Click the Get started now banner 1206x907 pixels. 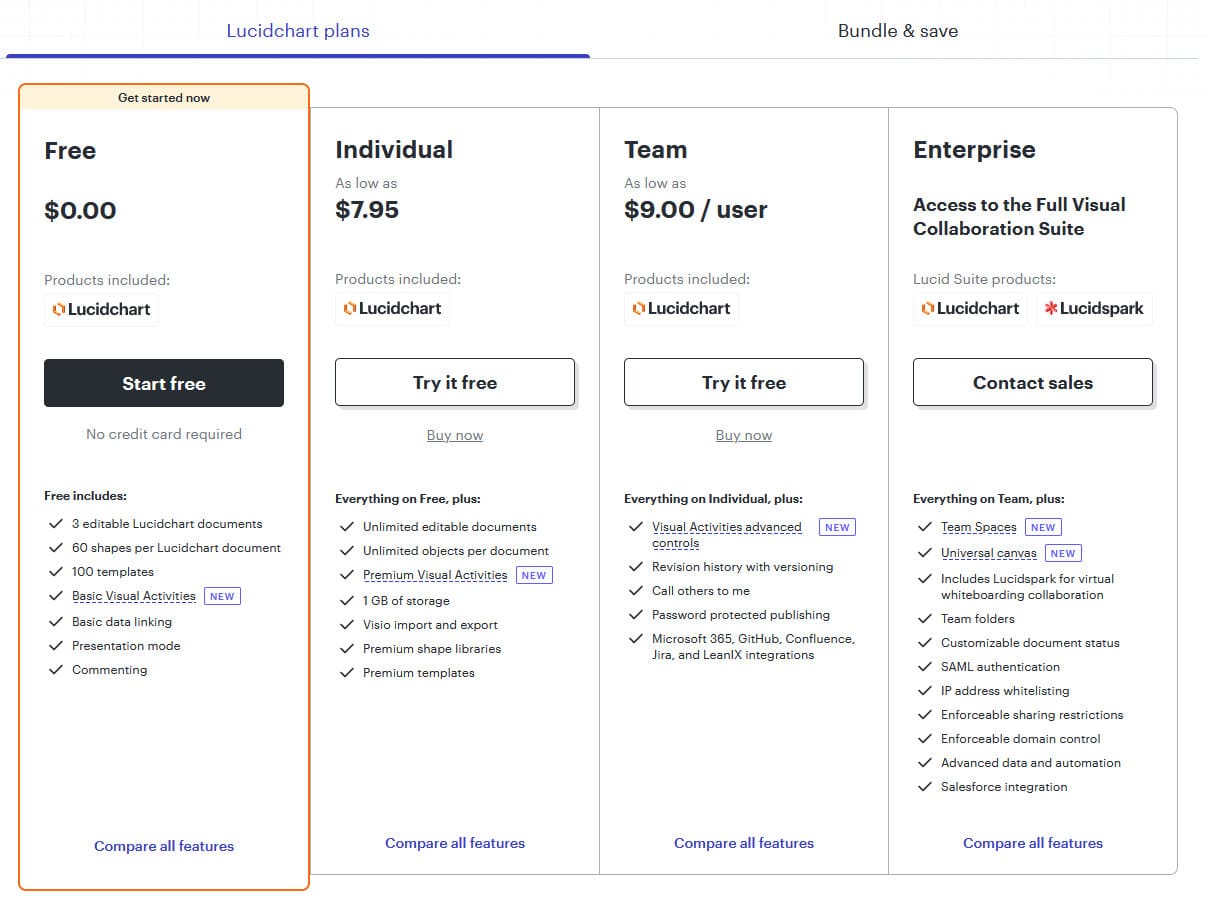coord(164,98)
